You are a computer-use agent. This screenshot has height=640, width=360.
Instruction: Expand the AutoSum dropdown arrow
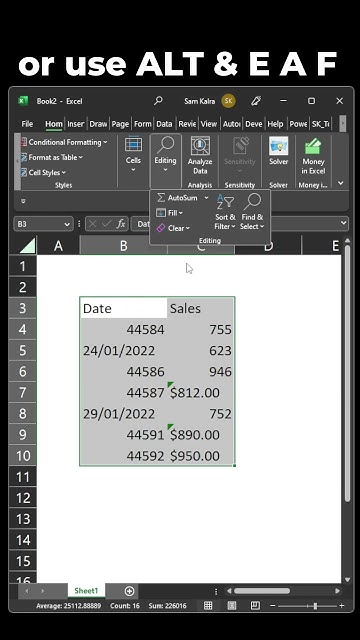tap(206, 198)
